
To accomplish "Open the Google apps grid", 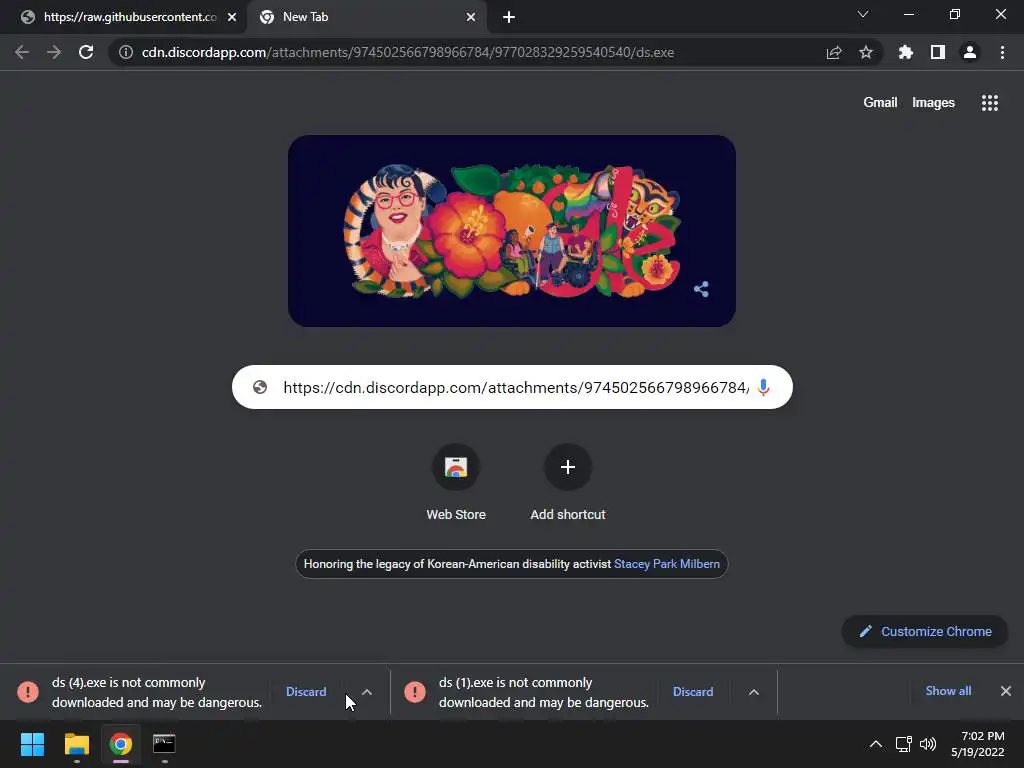I will (x=990, y=103).
